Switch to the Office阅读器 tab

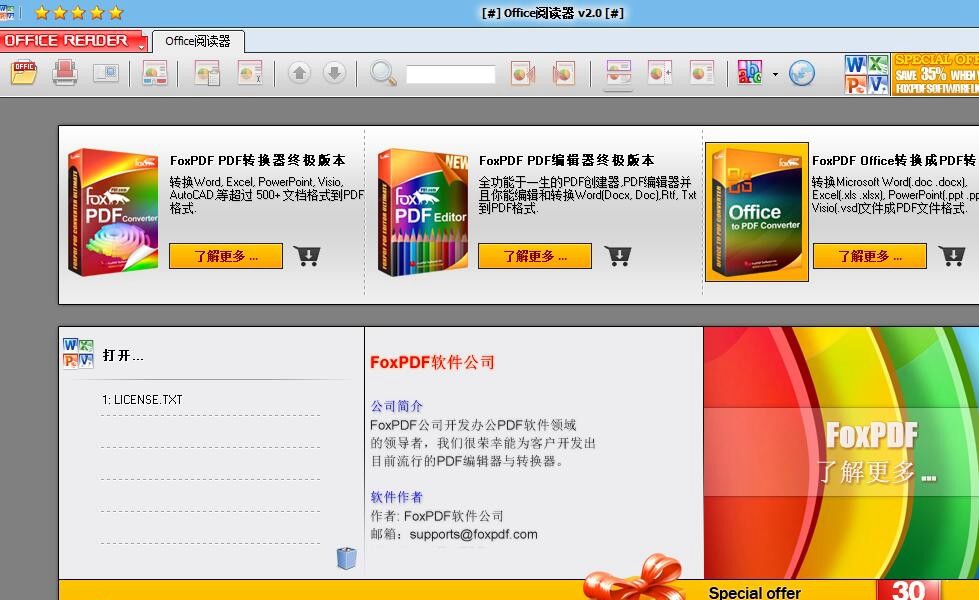tap(198, 41)
